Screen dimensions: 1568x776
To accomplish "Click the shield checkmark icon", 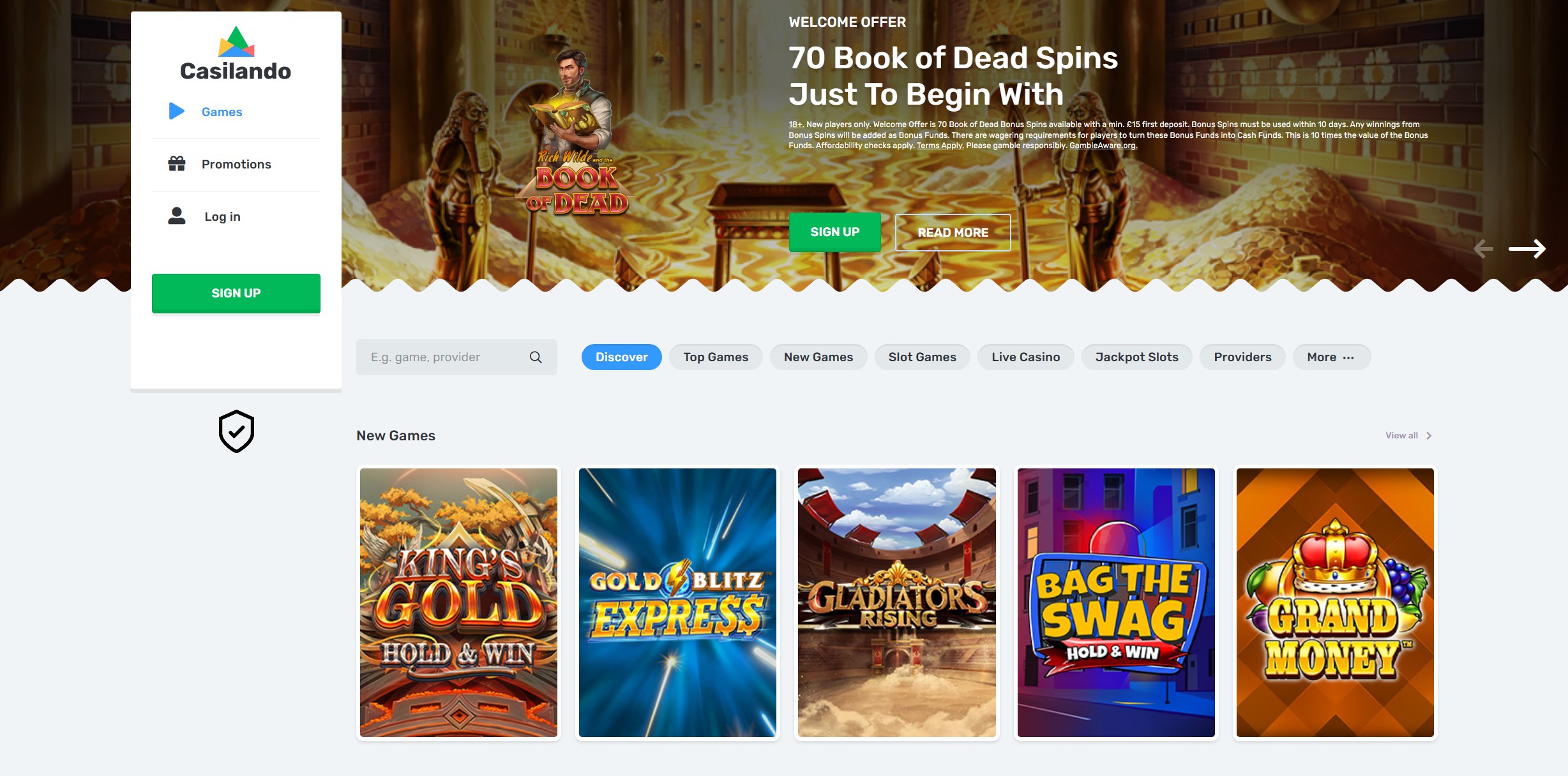I will [x=236, y=431].
